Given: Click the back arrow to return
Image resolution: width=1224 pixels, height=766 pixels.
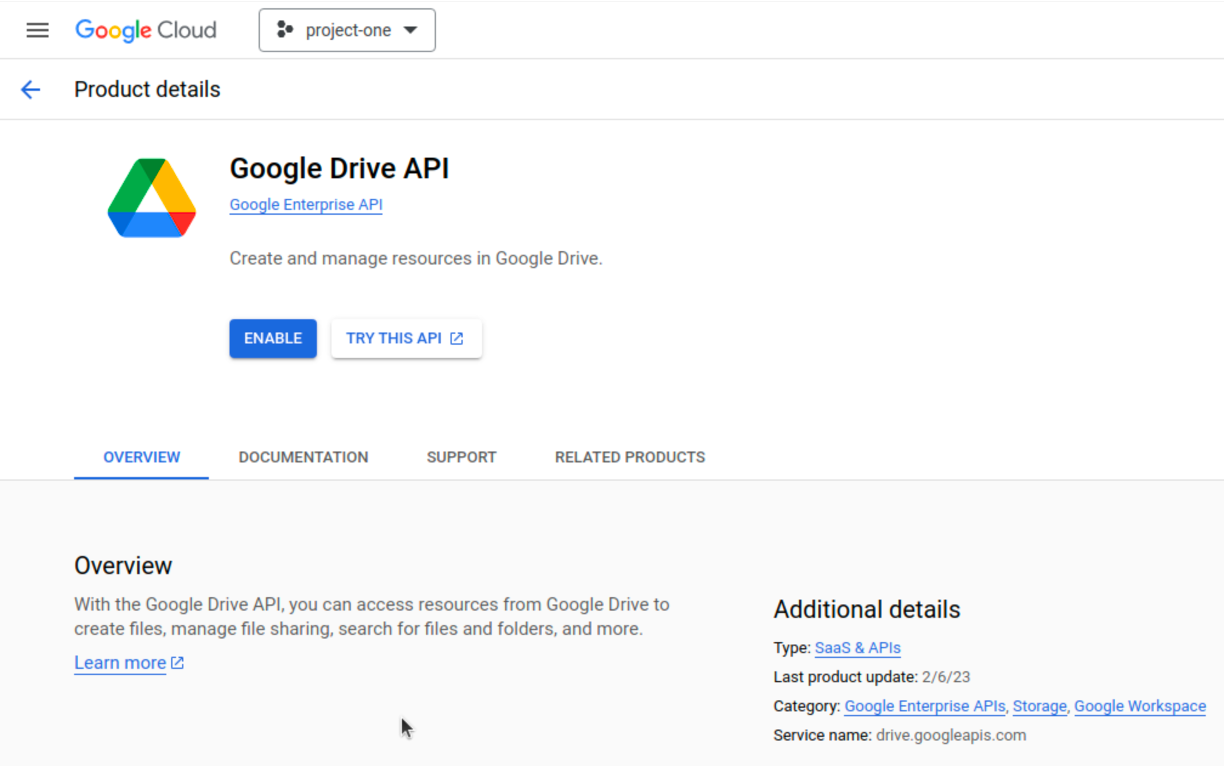Looking at the screenshot, I should tap(31, 89).
